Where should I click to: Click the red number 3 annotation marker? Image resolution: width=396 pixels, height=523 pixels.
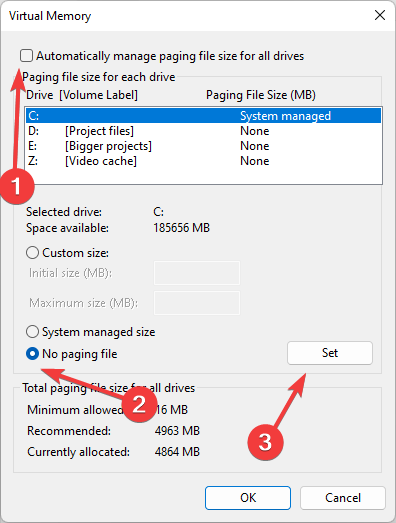(x=265, y=442)
